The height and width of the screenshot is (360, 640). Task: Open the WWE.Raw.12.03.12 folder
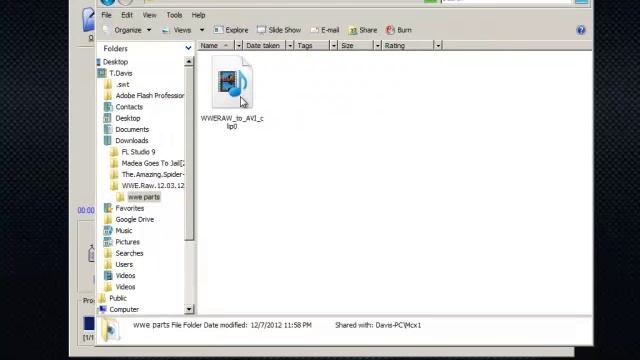click(x=153, y=186)
